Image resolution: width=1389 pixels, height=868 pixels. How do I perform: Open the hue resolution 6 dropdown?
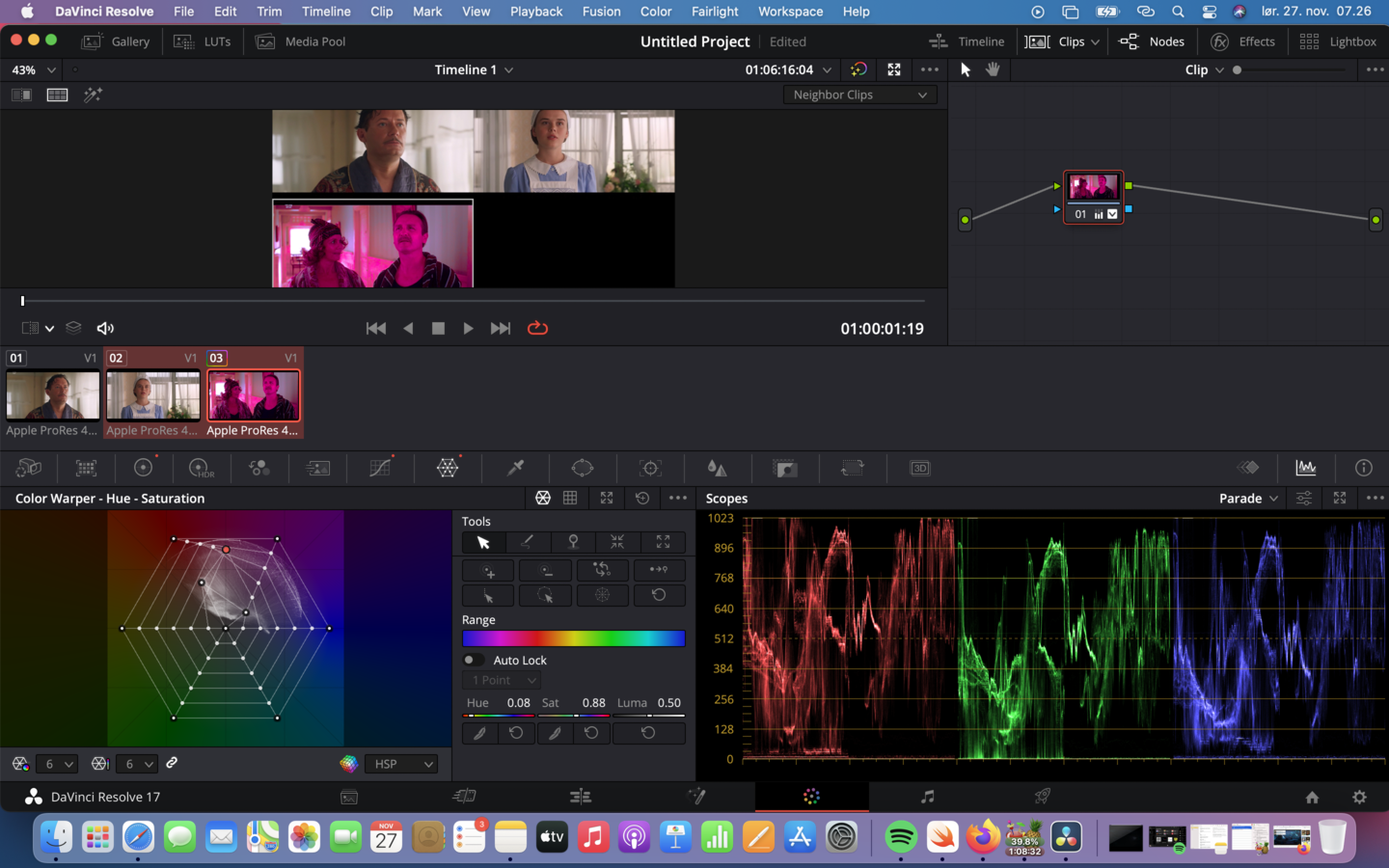point(56,764)
